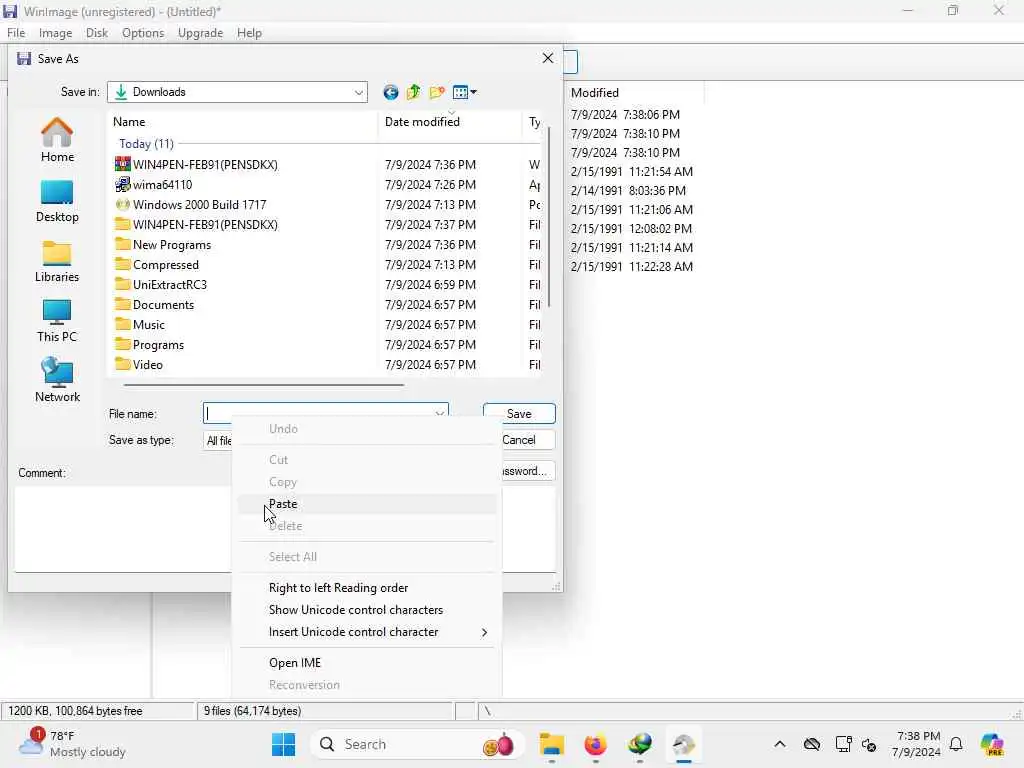Sort files by the Name column header
This screenshot has height=768, width=1024.
pyautogui.click(x=242, y=122)
